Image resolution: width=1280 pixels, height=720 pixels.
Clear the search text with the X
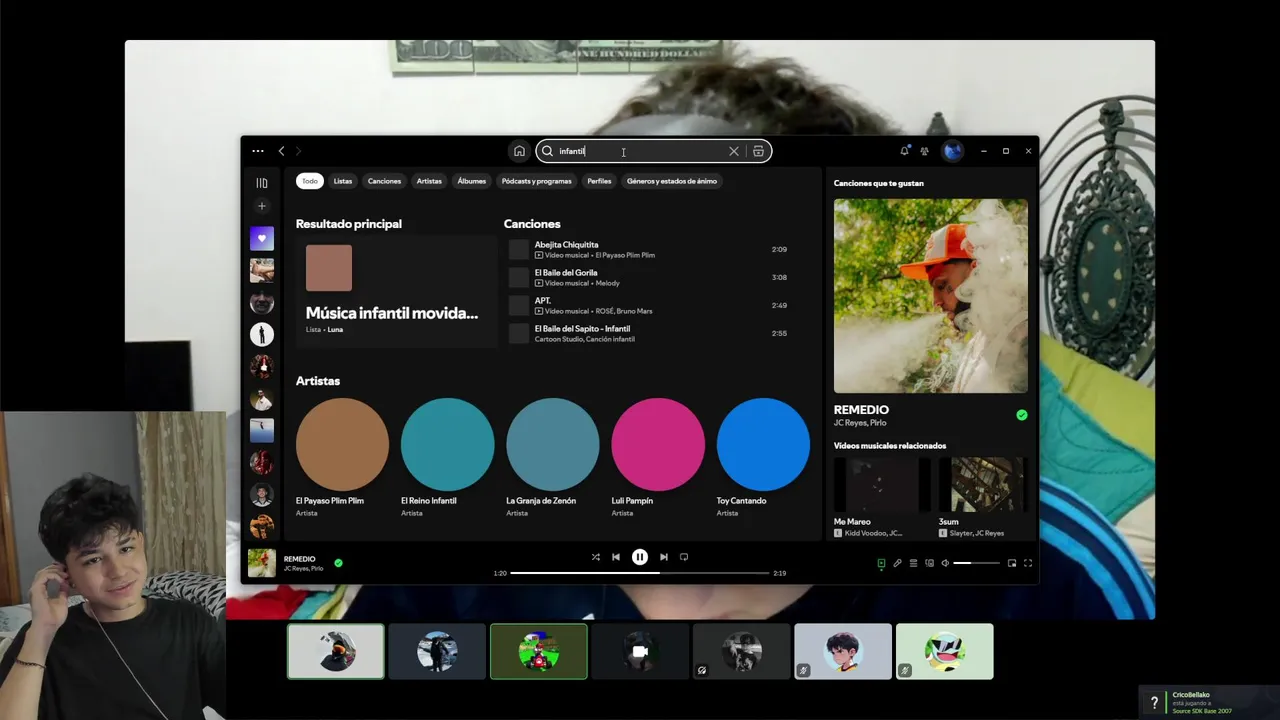coord(734,151)
